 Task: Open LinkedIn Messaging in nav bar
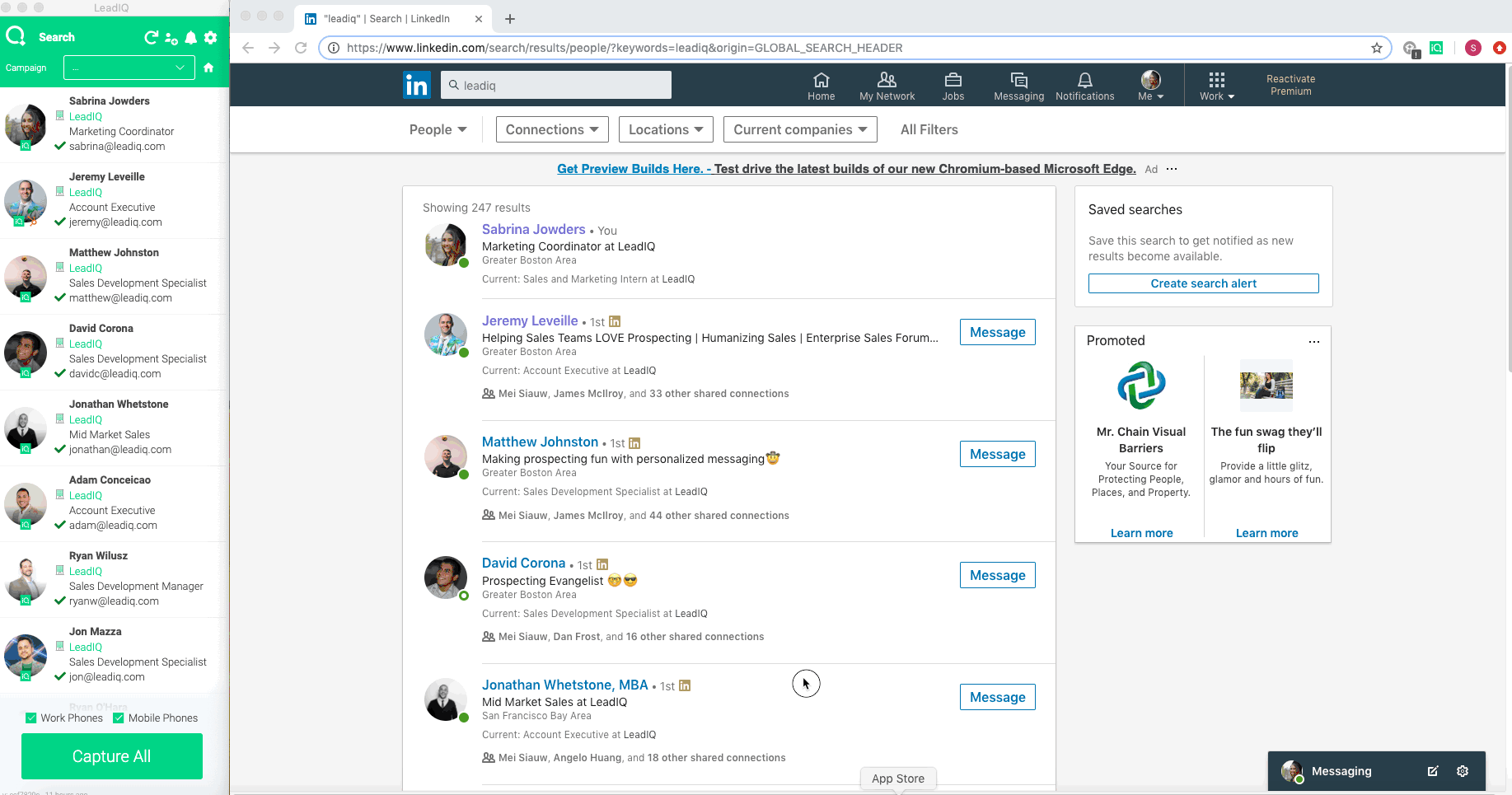pos(1019,86)
